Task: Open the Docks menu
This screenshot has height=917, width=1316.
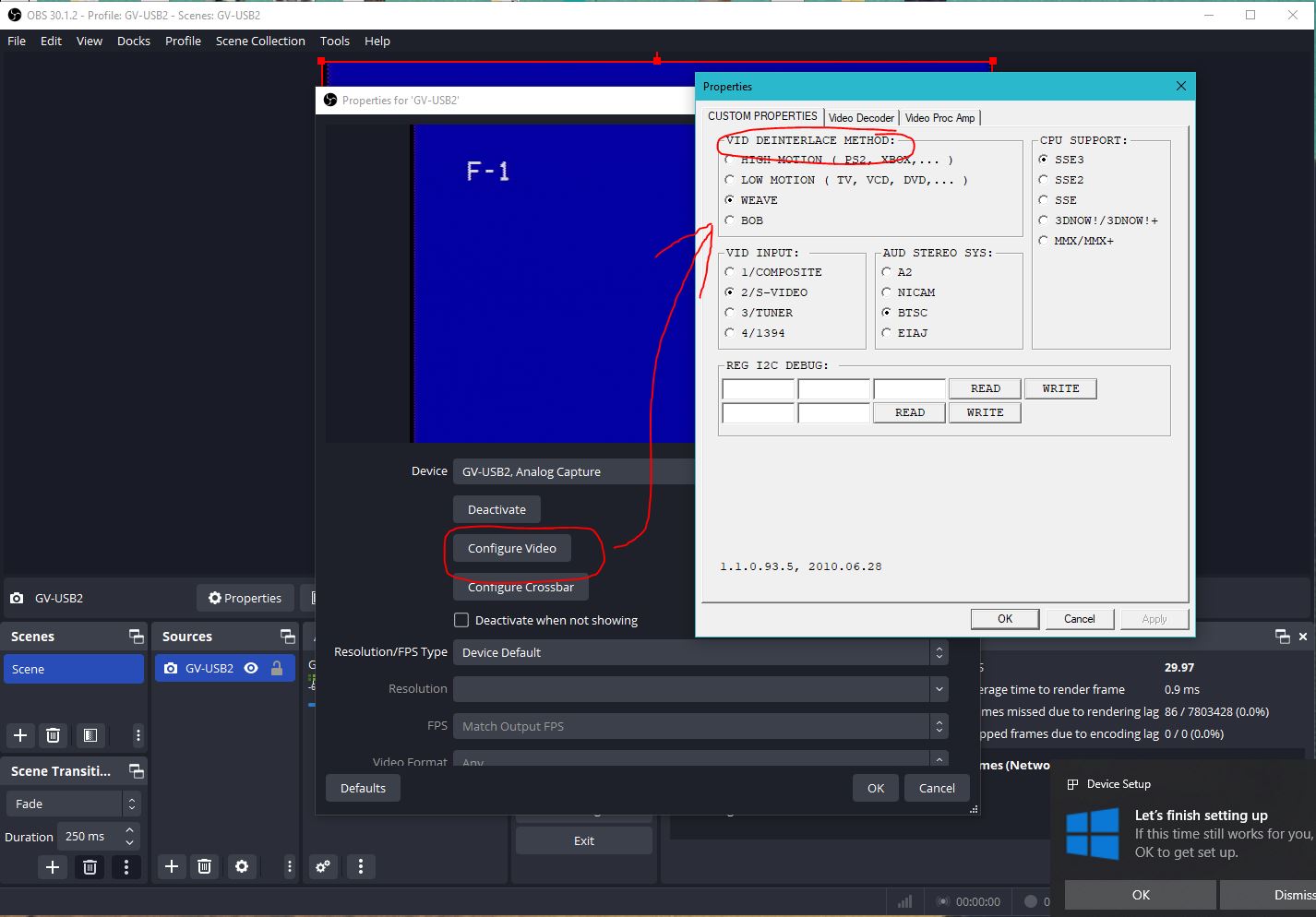Action: (x=134, y=41)
